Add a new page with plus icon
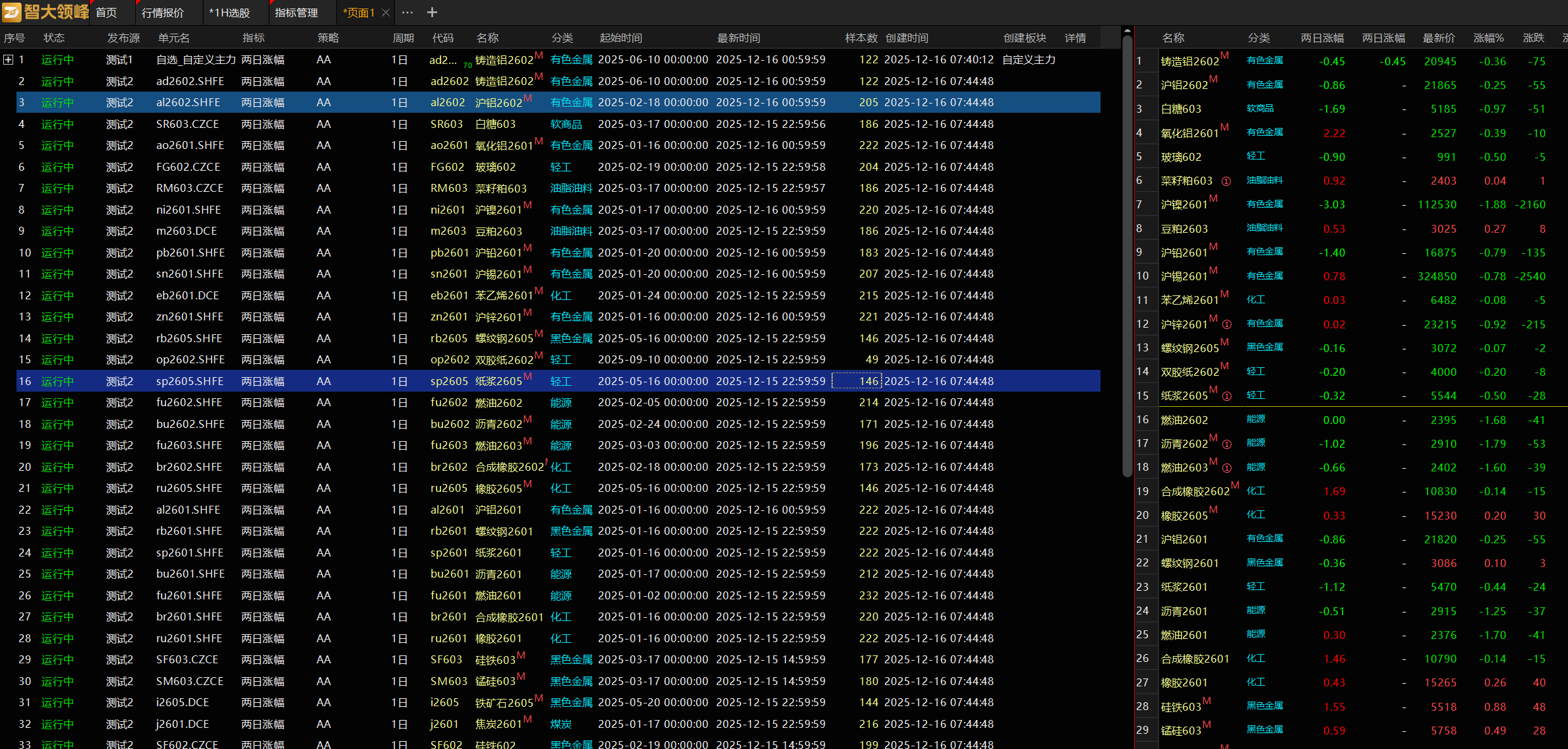 (x=432, y=13)
